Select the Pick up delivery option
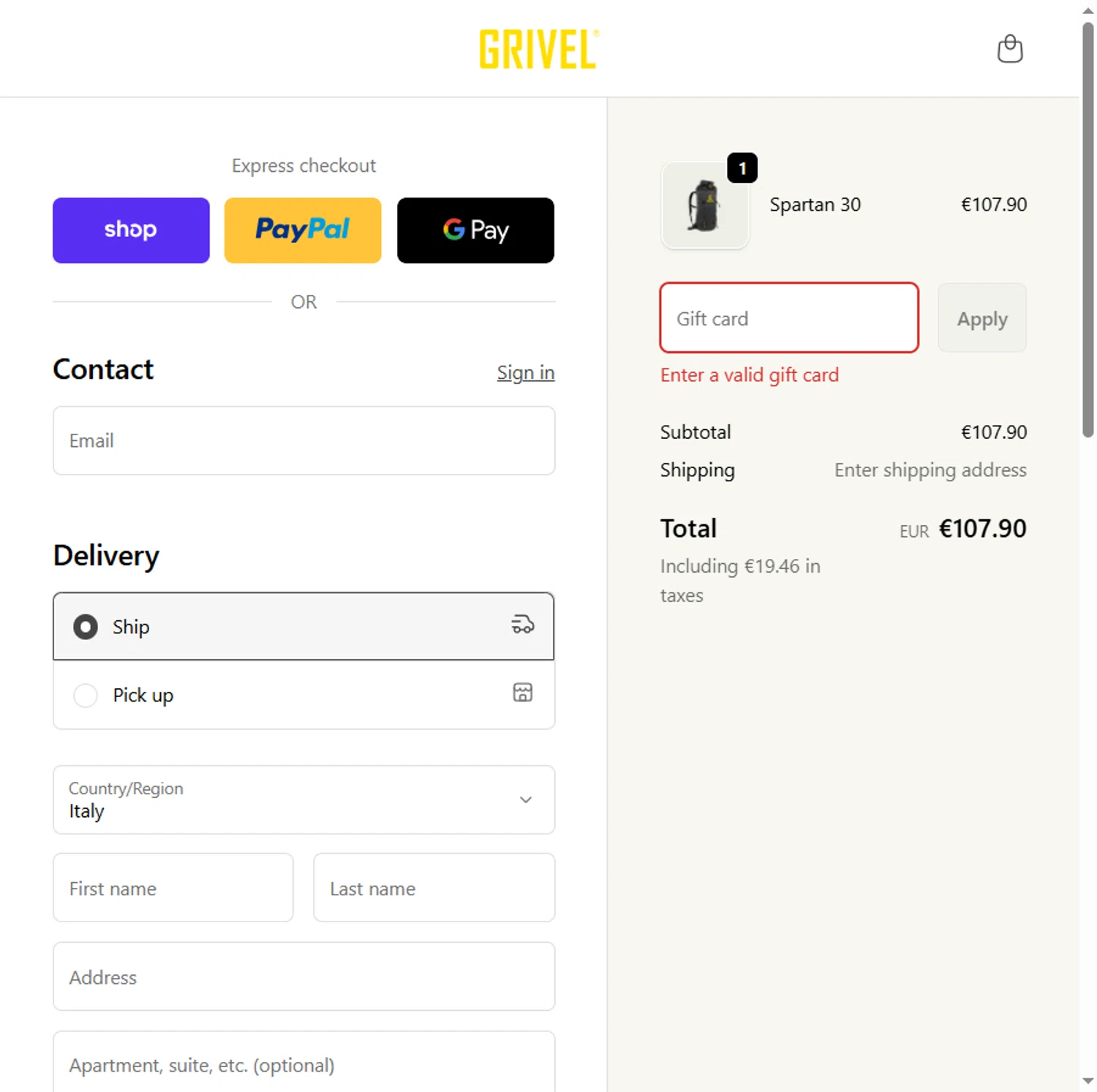The height and width of the screenshot is (1092, 1097). coord(304,695)
